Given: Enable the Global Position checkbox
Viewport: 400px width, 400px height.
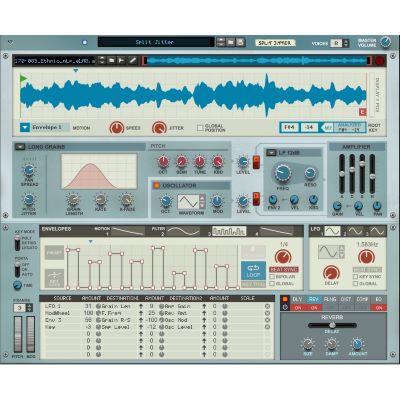Looking at the screenshot, I should point(200,128).
